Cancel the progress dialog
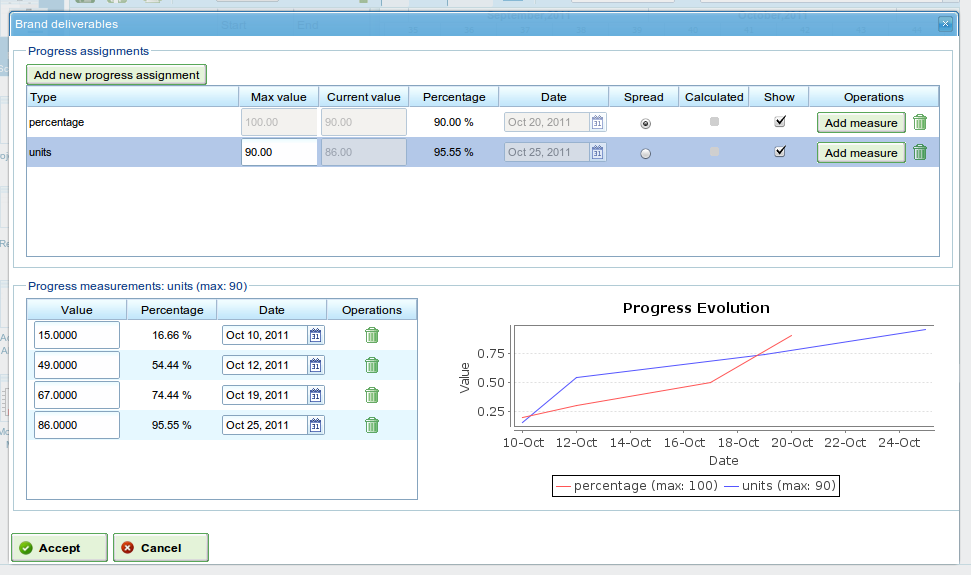The width and height of the screenshot is (971, 575). 161,548
